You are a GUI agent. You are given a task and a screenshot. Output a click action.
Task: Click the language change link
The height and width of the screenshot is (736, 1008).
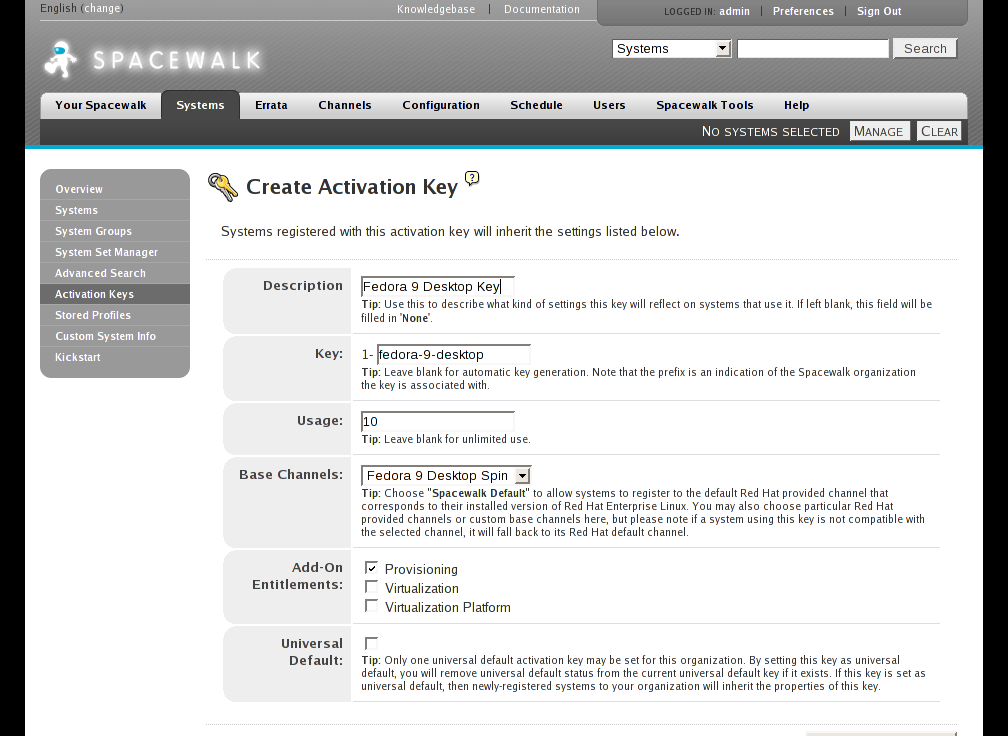[102, 8]
